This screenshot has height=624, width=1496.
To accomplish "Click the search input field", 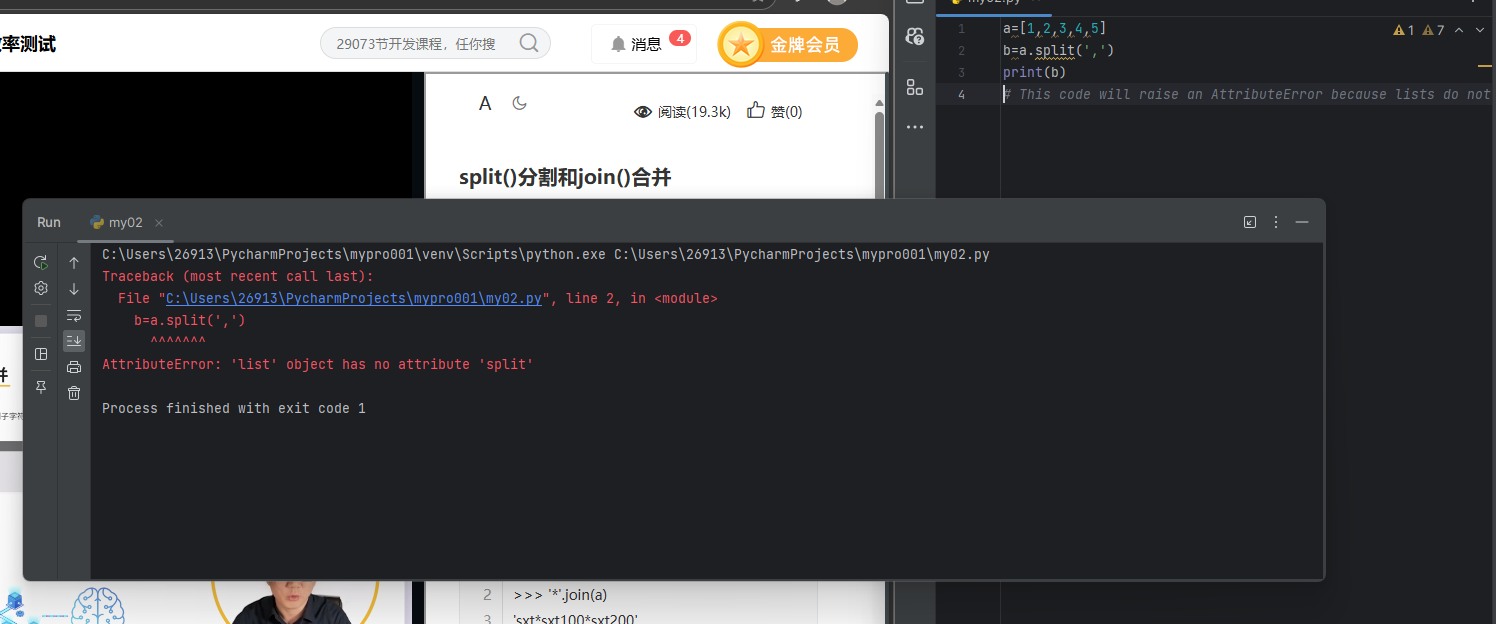I will [420, 43].
